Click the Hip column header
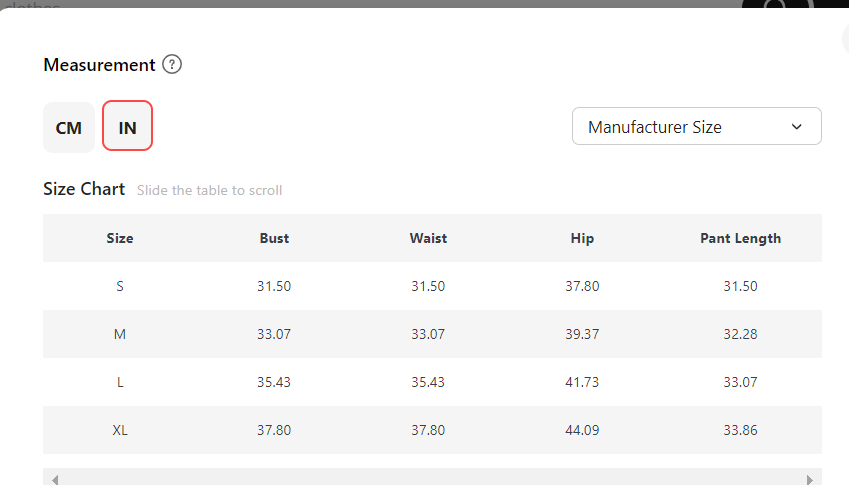The image size is (849, 485). 582,238
